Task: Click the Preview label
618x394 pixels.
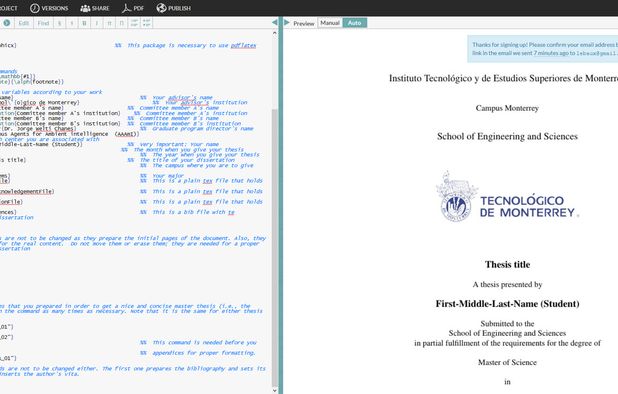Action: pos(303,23)
